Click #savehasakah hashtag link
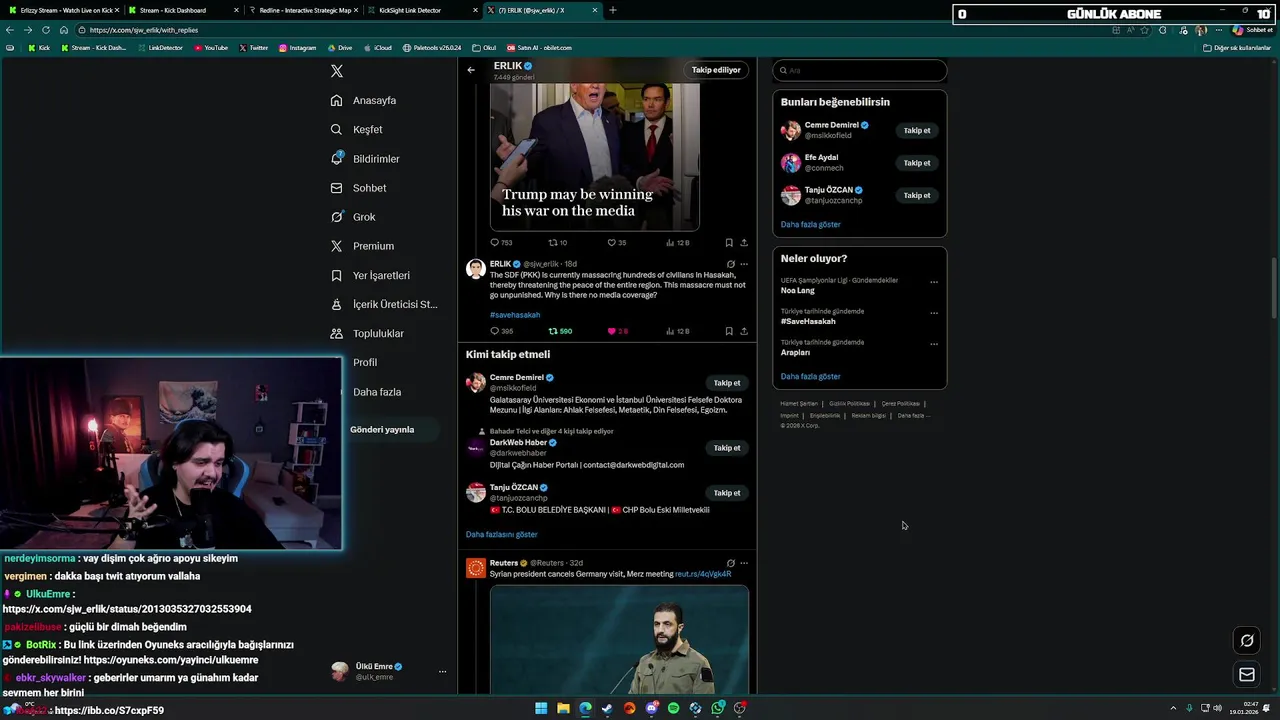This screenshot has width=1280, height=720. click(515, 315)
